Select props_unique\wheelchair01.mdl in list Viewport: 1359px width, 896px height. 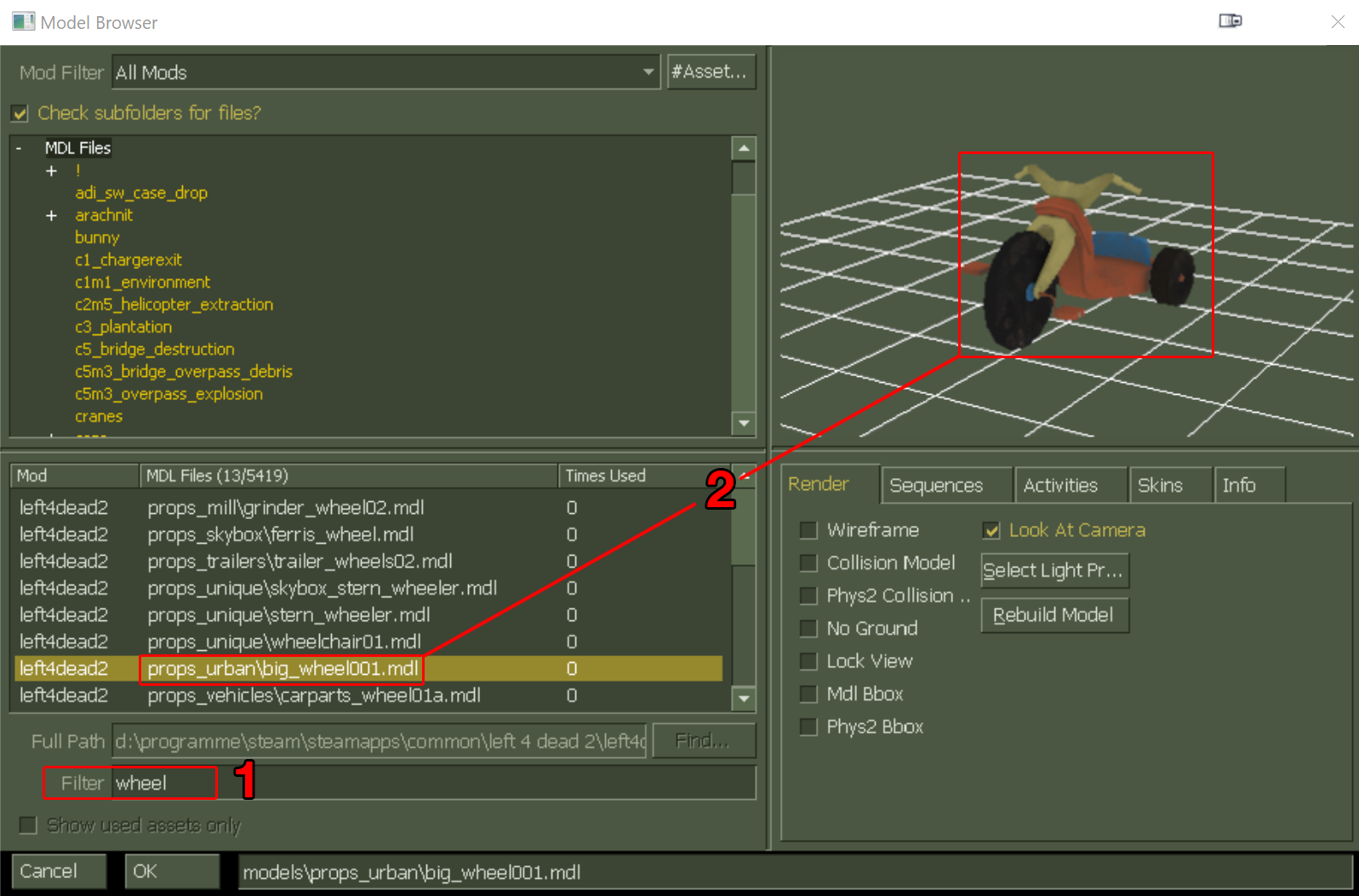(370, 642)
